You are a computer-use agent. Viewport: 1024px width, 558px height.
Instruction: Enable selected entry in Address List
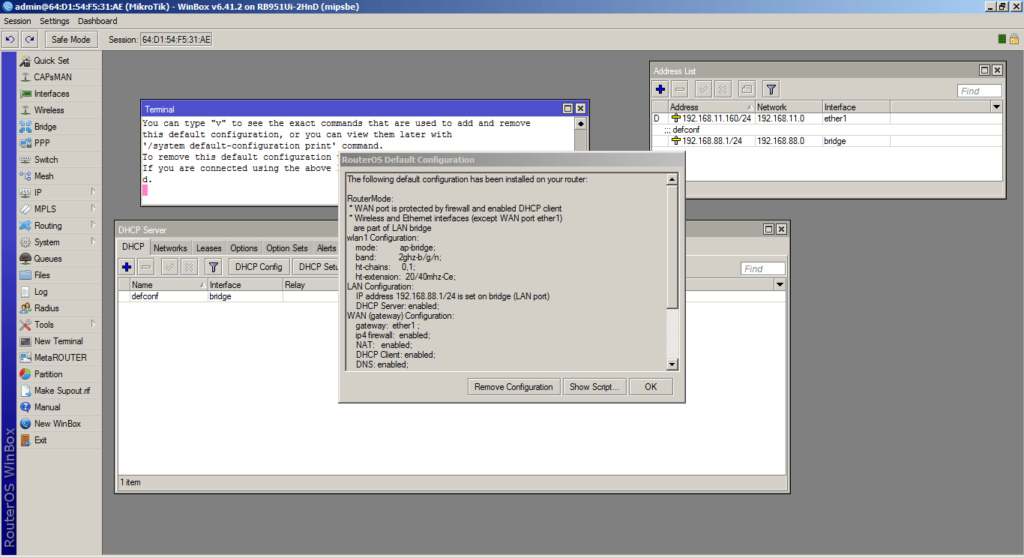[703, 90]
